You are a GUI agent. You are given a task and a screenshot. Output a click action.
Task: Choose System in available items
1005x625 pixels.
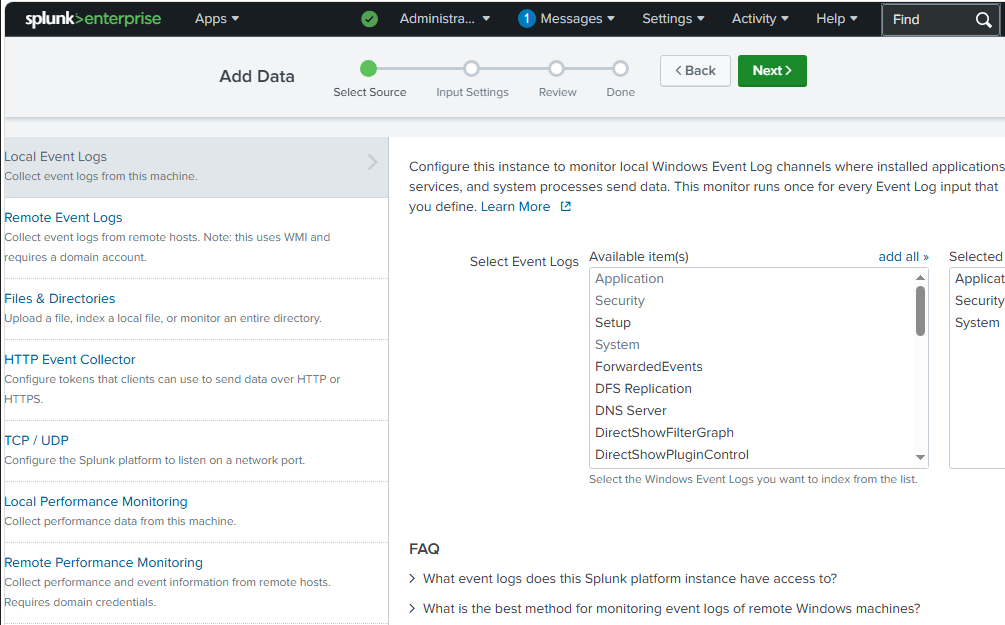(x=752, y=345)
